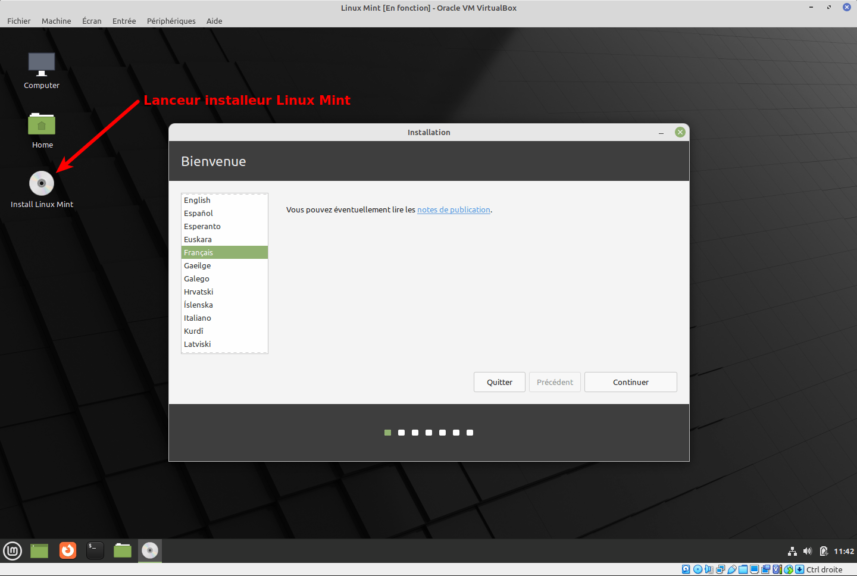Open the Mint menu in the taskbar
Viewport: 857px width, 576px height.
click(13, 550)
